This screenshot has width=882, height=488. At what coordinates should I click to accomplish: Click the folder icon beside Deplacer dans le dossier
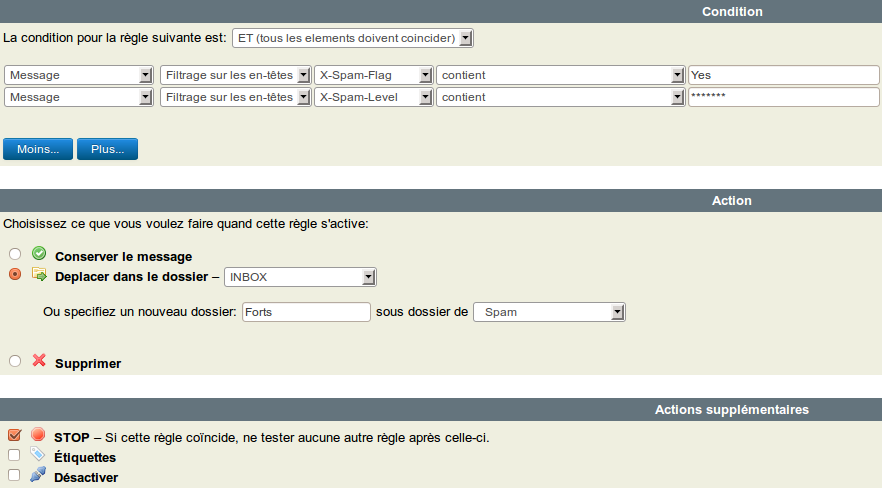[x=39, y=274]
